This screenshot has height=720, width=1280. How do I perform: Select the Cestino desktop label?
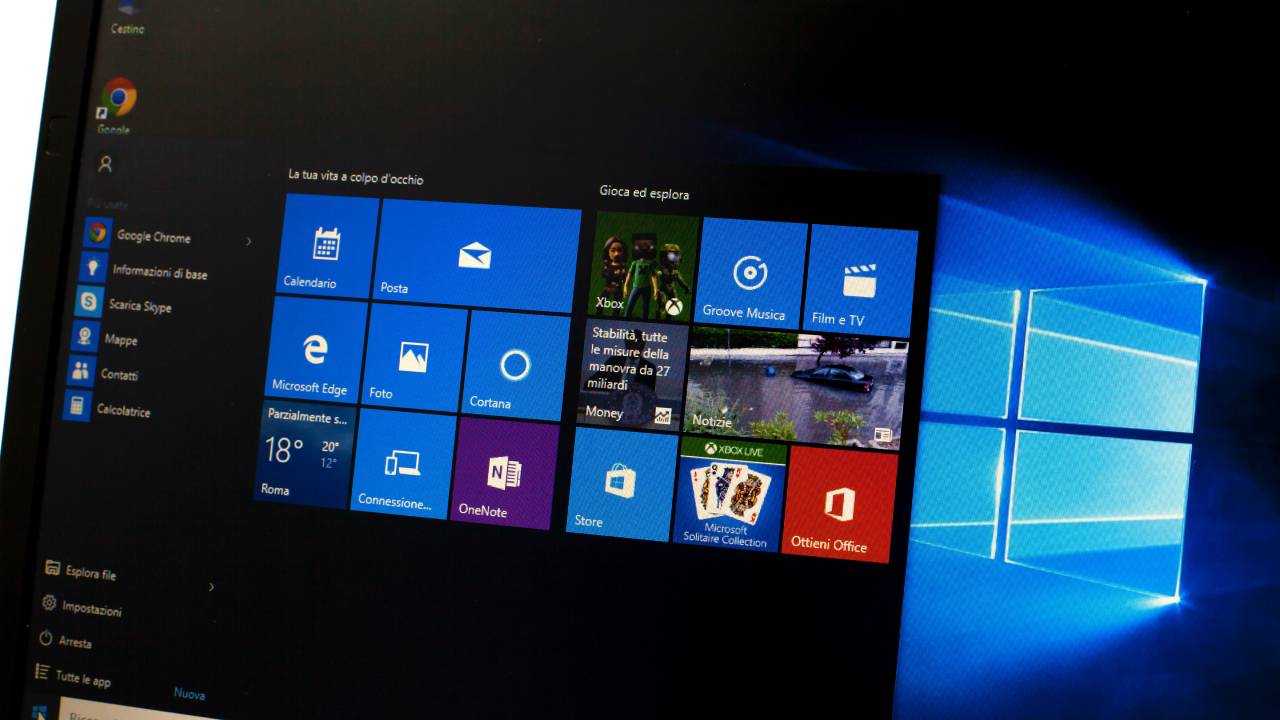[x=127, y=29]
